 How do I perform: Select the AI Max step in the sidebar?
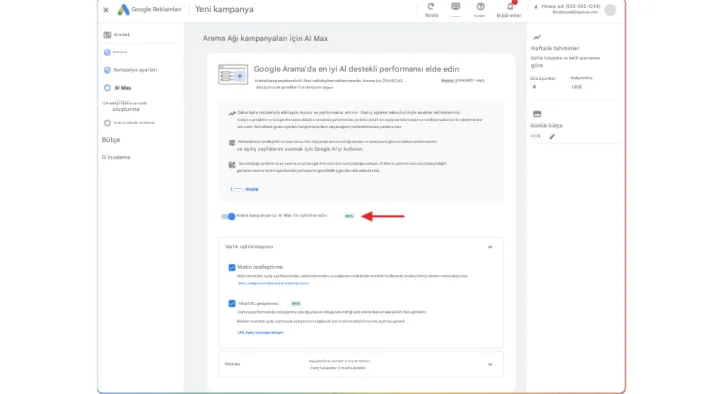point(122,88)
